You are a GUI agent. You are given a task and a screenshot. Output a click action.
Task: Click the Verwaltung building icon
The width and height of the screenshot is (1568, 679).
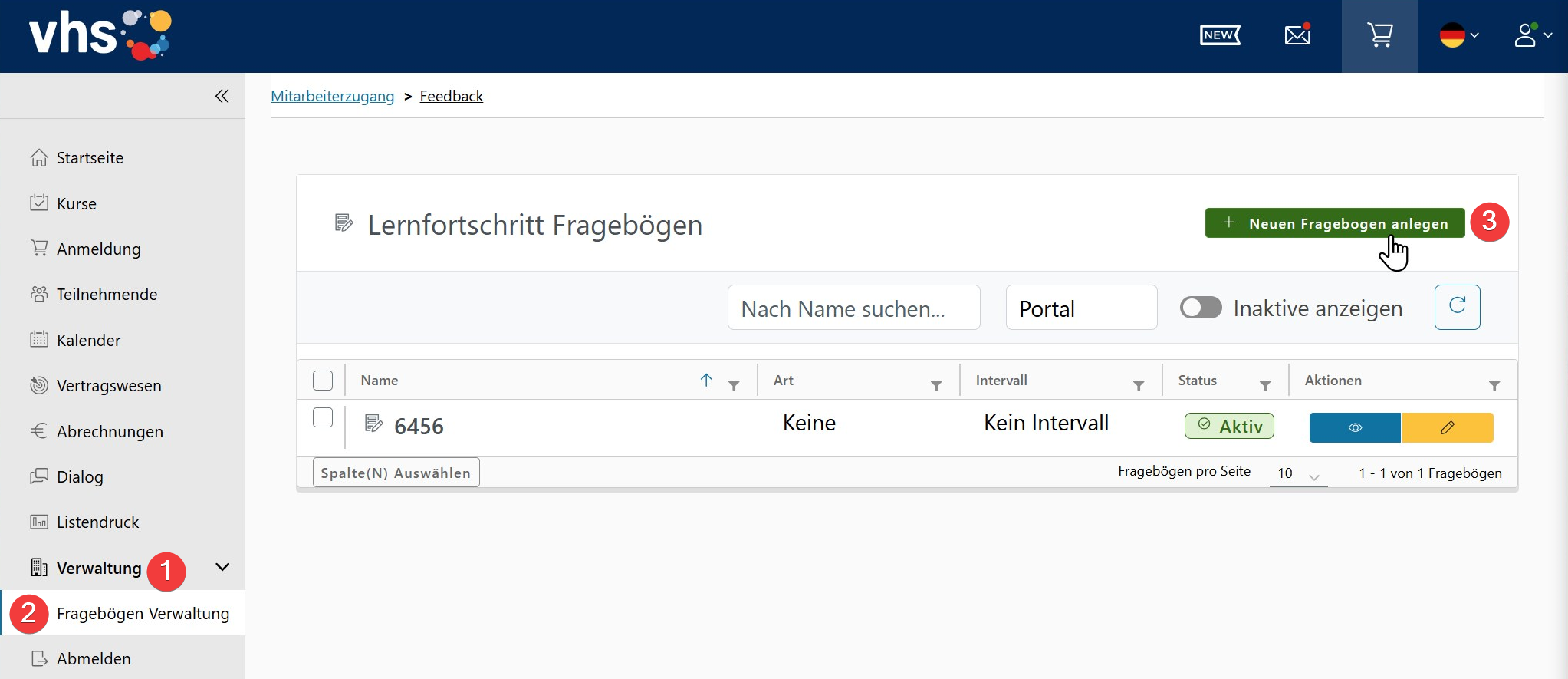coord(39,567)
